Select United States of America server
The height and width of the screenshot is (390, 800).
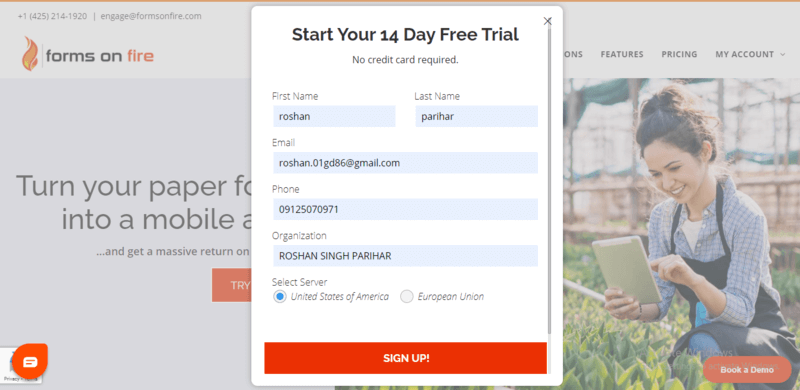280,297
